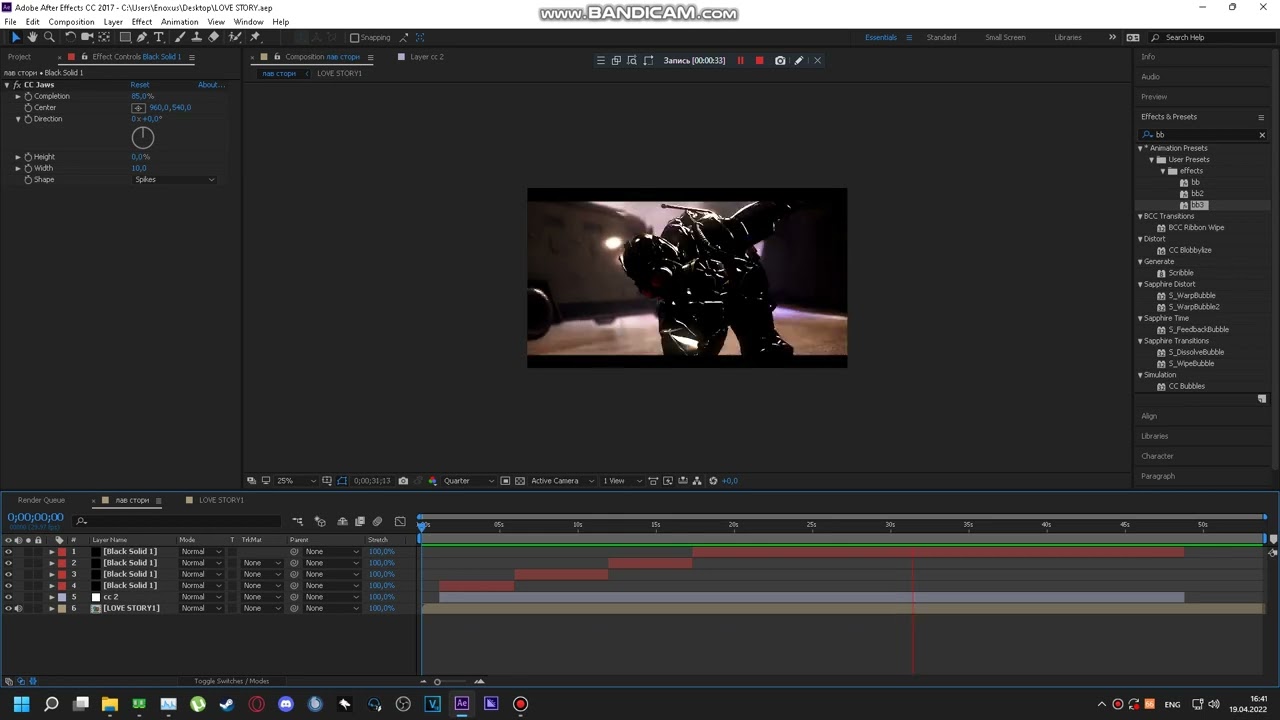Select the Unified Camera tool
This screenshot has width=1280, height=720.
pos(87,37)
